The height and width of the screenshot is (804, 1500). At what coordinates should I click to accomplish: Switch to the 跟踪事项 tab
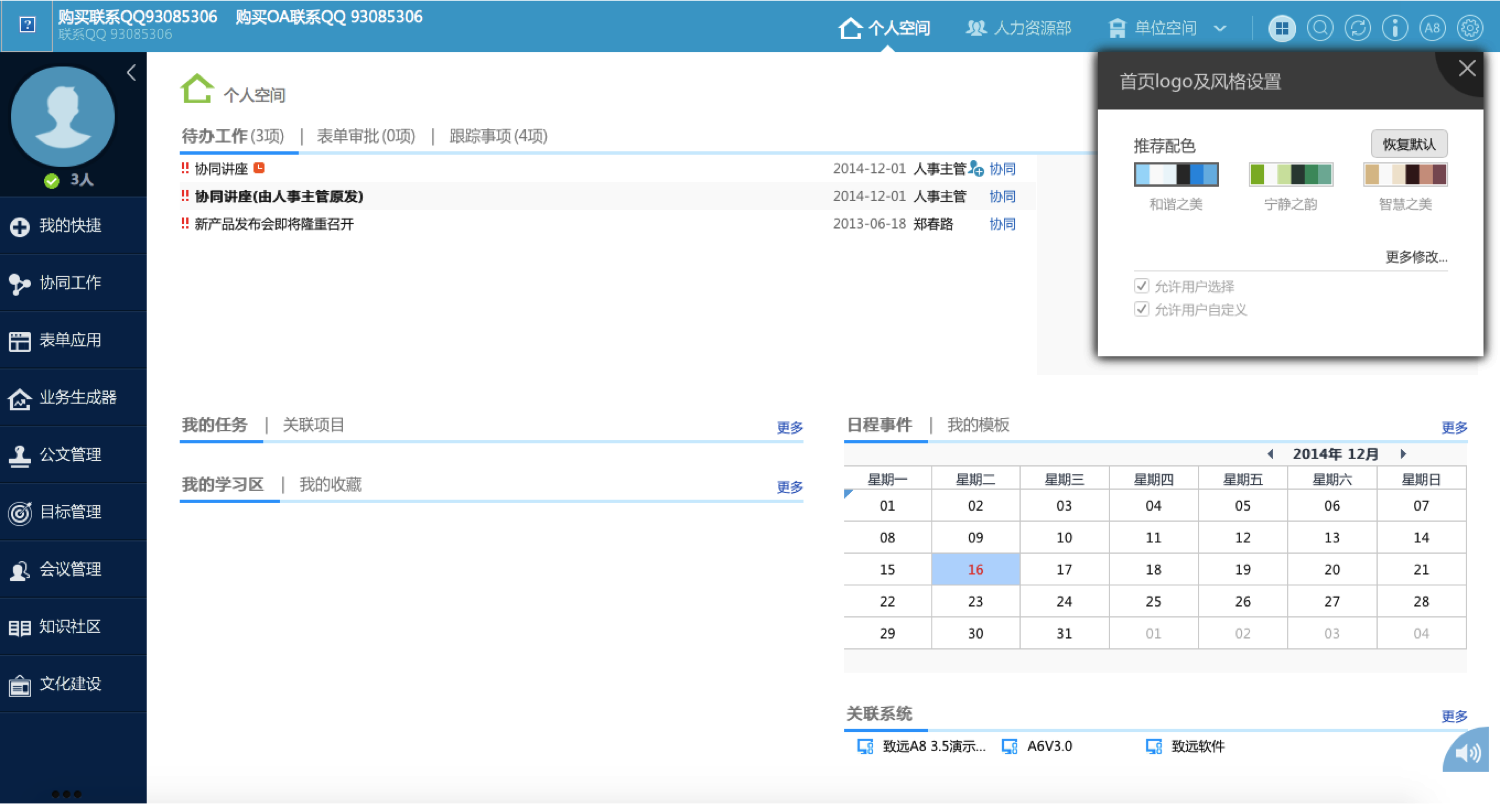coord(498,136)
